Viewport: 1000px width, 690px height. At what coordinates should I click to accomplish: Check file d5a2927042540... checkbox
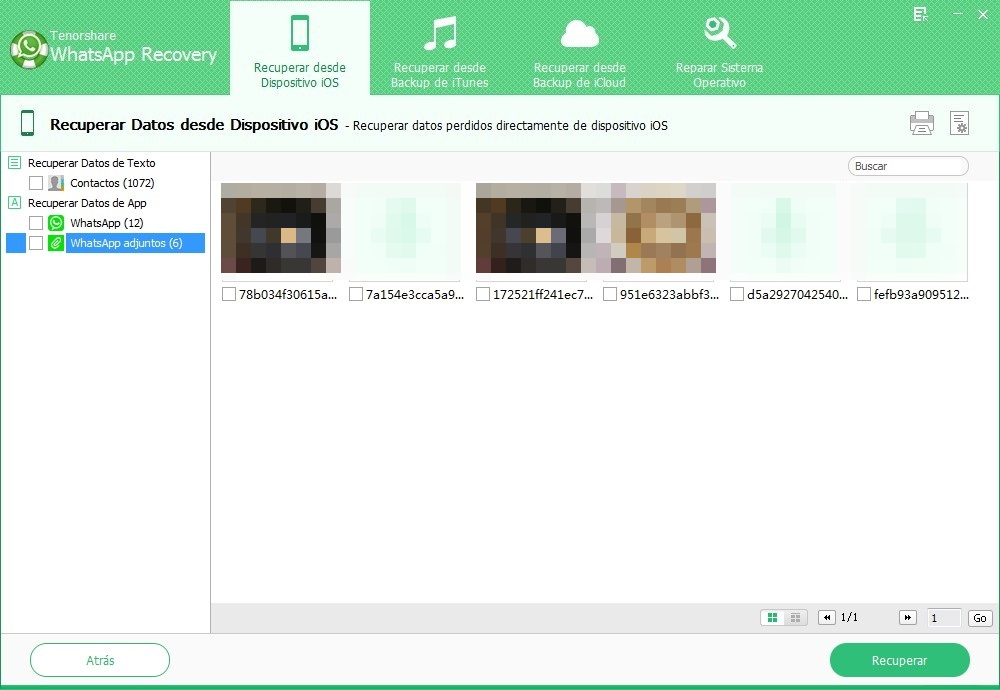[737, 294]
